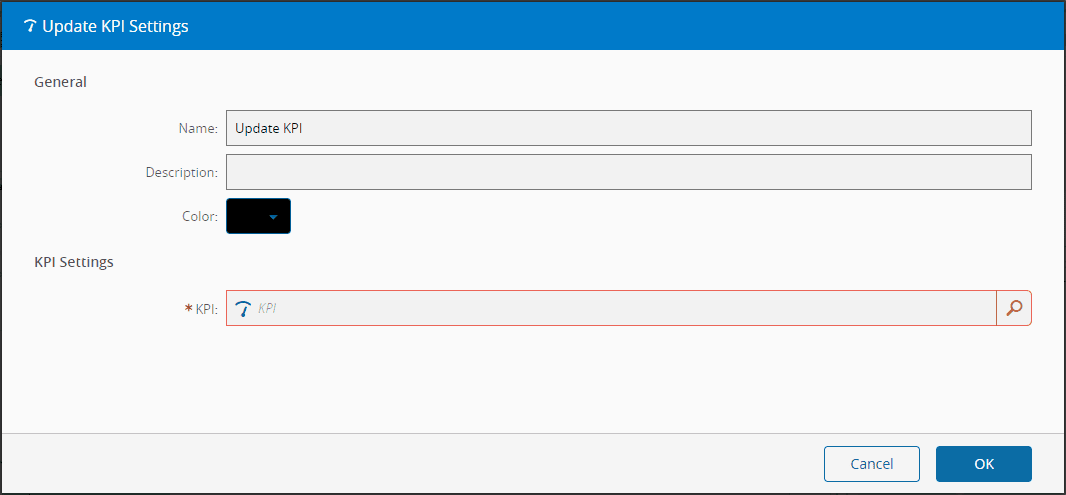
Task: Click the black color swatch
Action: [247, 216]
